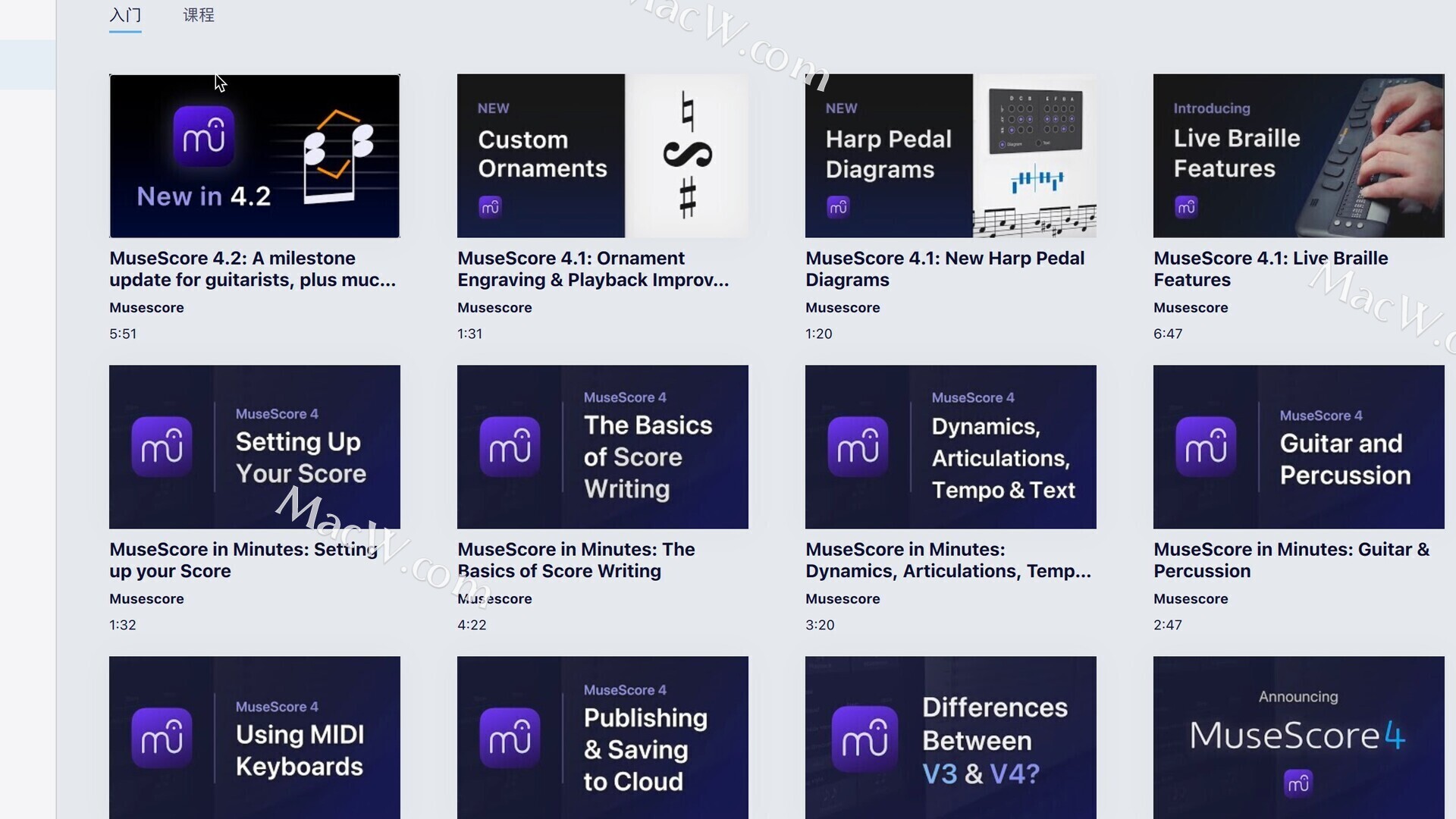Screen dimensions: 1456x819
Task: Open the Using MIDI Keyboards thumbnail
Action: pyautogui.click(x=255, y=737)
